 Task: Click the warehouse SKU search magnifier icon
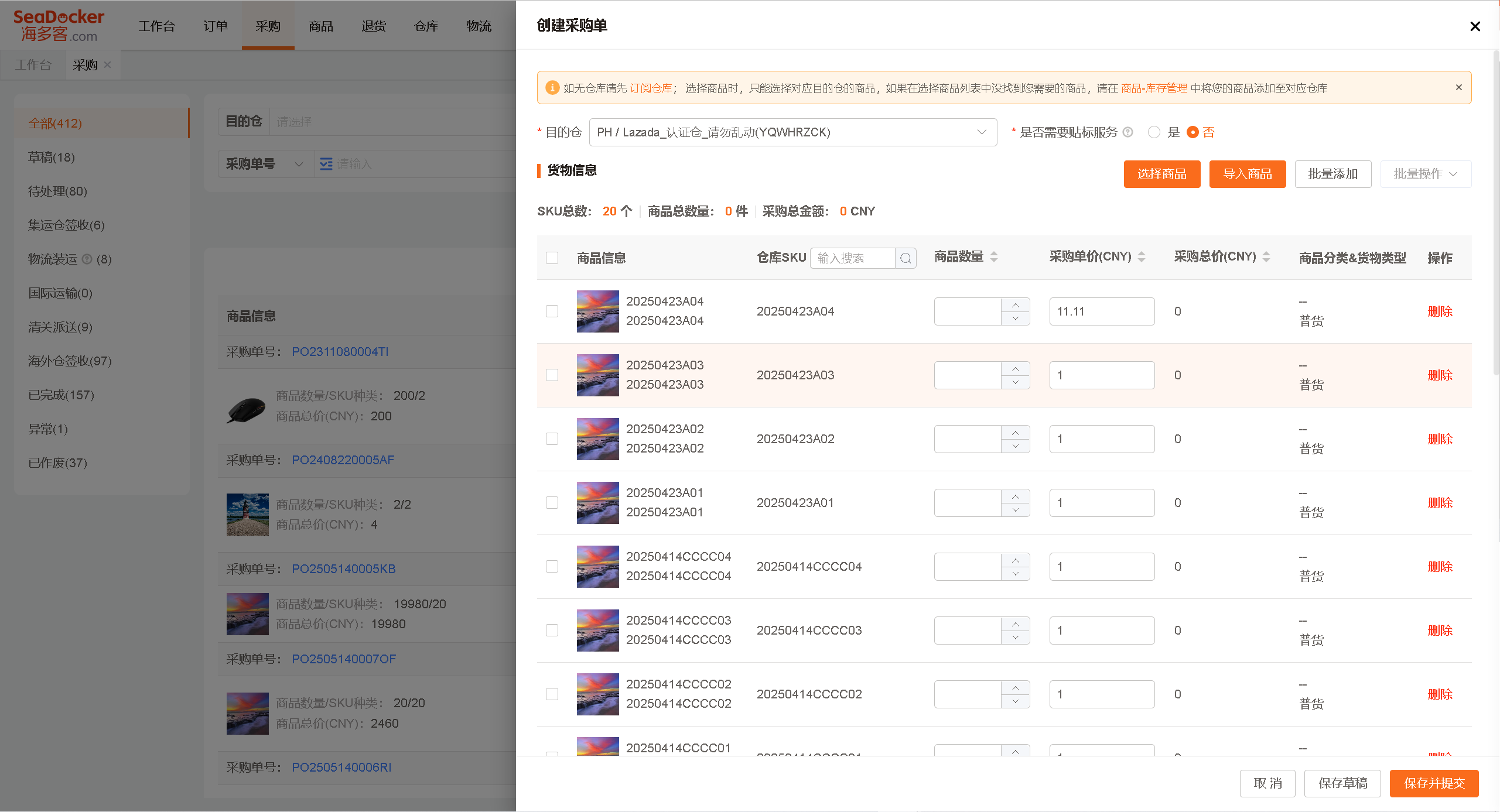point(906,258)
